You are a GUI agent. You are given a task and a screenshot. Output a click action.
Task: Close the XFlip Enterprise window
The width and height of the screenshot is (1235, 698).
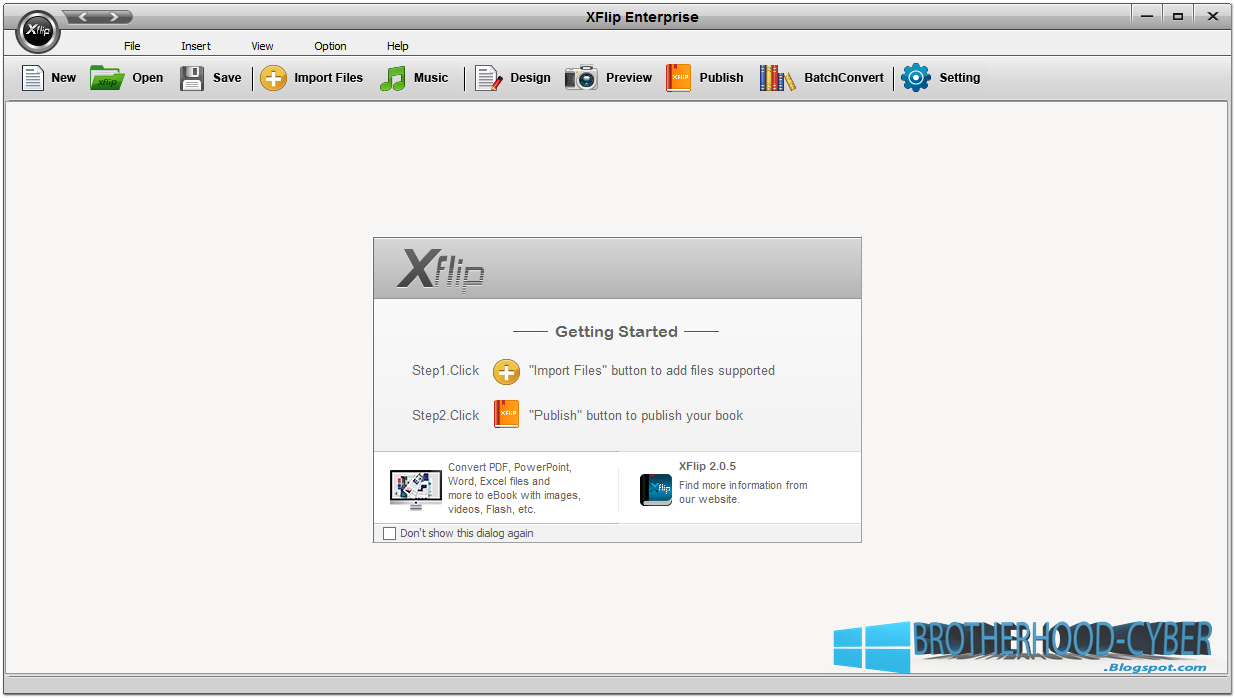(1212, 15)
